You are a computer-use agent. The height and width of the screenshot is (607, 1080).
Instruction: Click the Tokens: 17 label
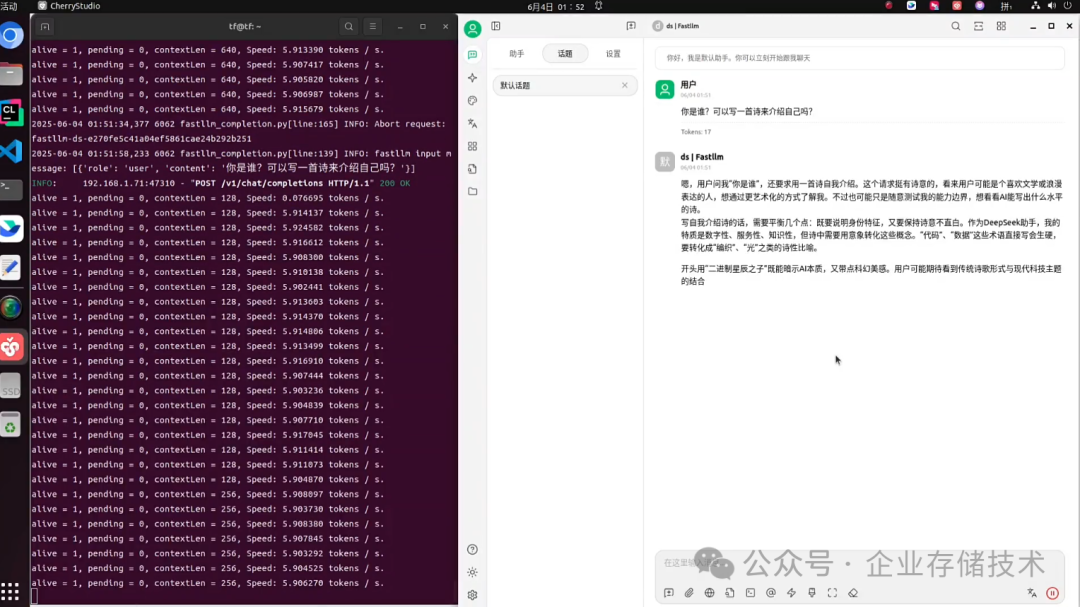point(696,132)
